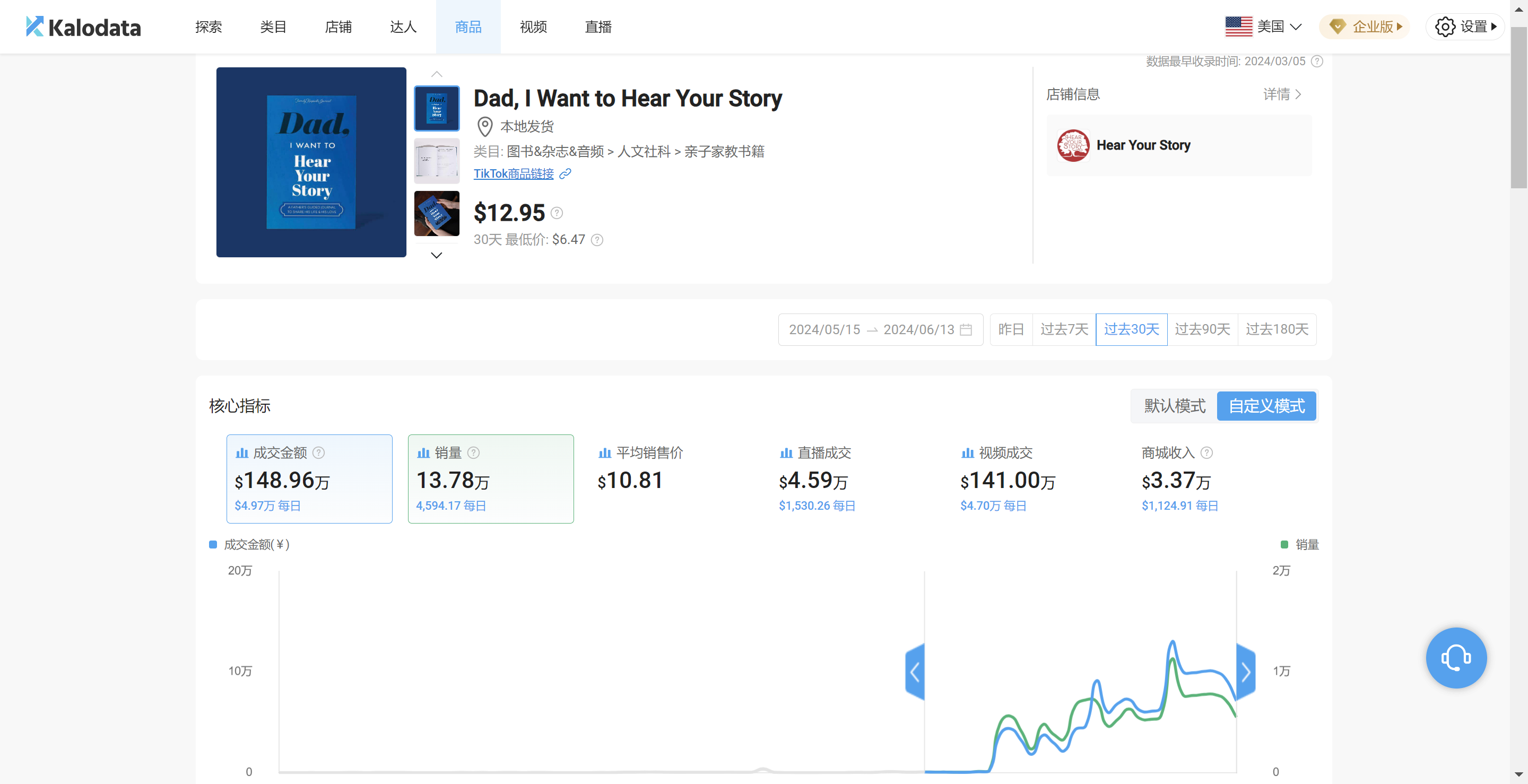
Task: Click help icon next to 成交金额
Action: [x=318, y=452]
